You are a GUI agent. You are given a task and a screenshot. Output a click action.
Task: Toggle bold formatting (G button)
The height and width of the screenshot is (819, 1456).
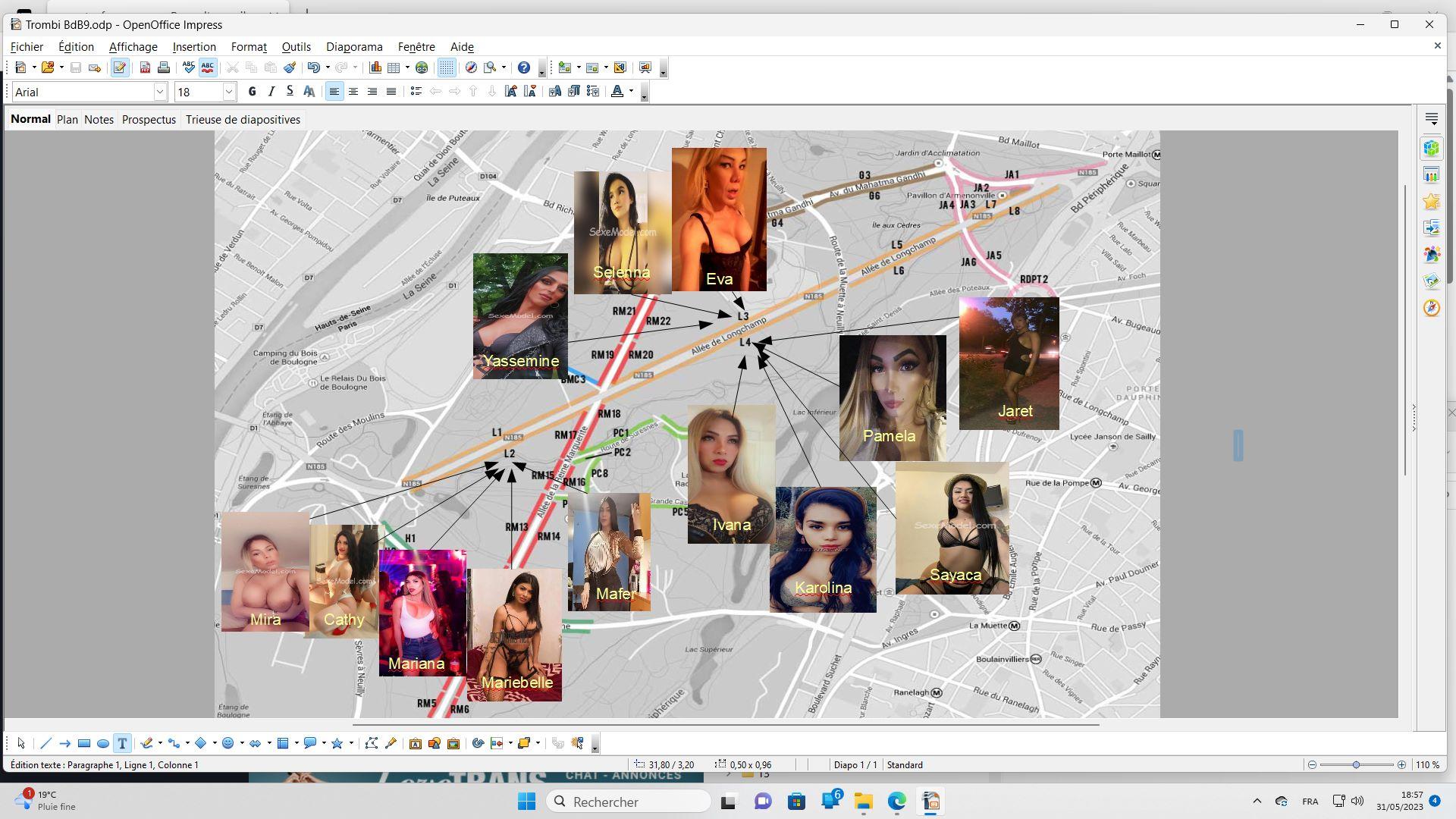[253, 92]
